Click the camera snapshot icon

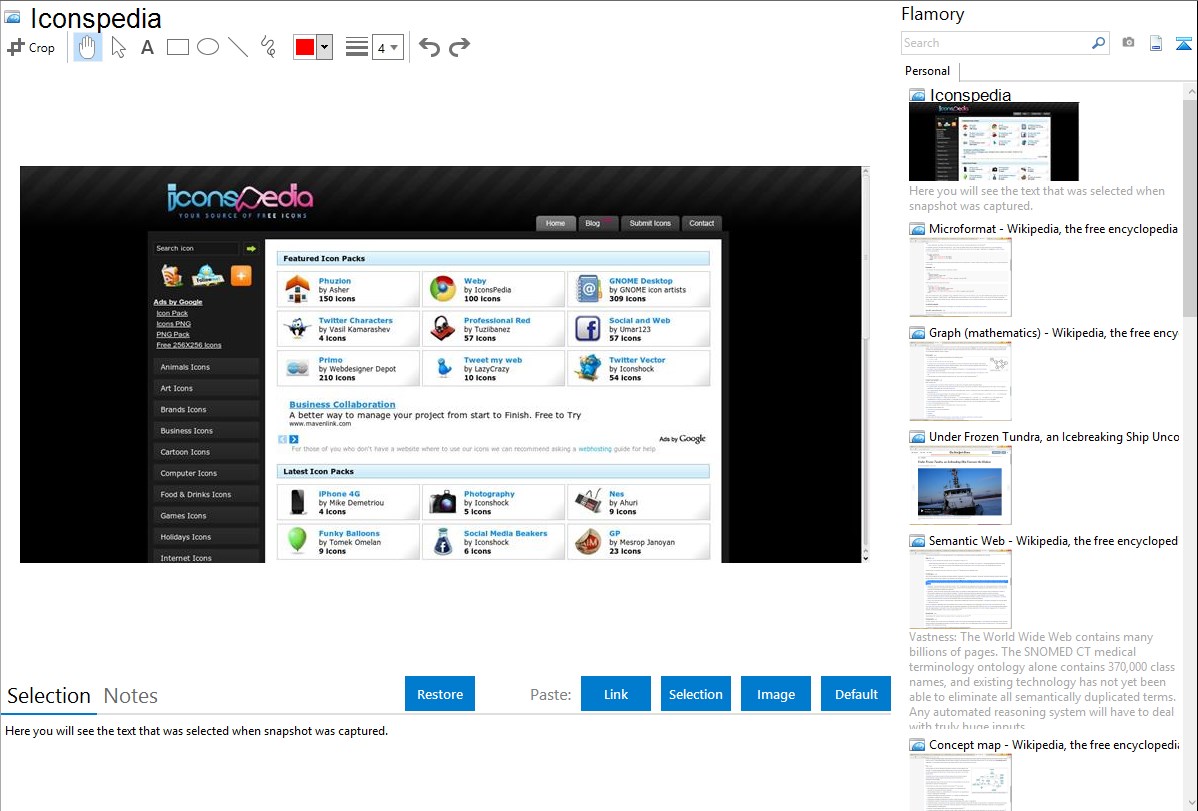[1128, 43]
